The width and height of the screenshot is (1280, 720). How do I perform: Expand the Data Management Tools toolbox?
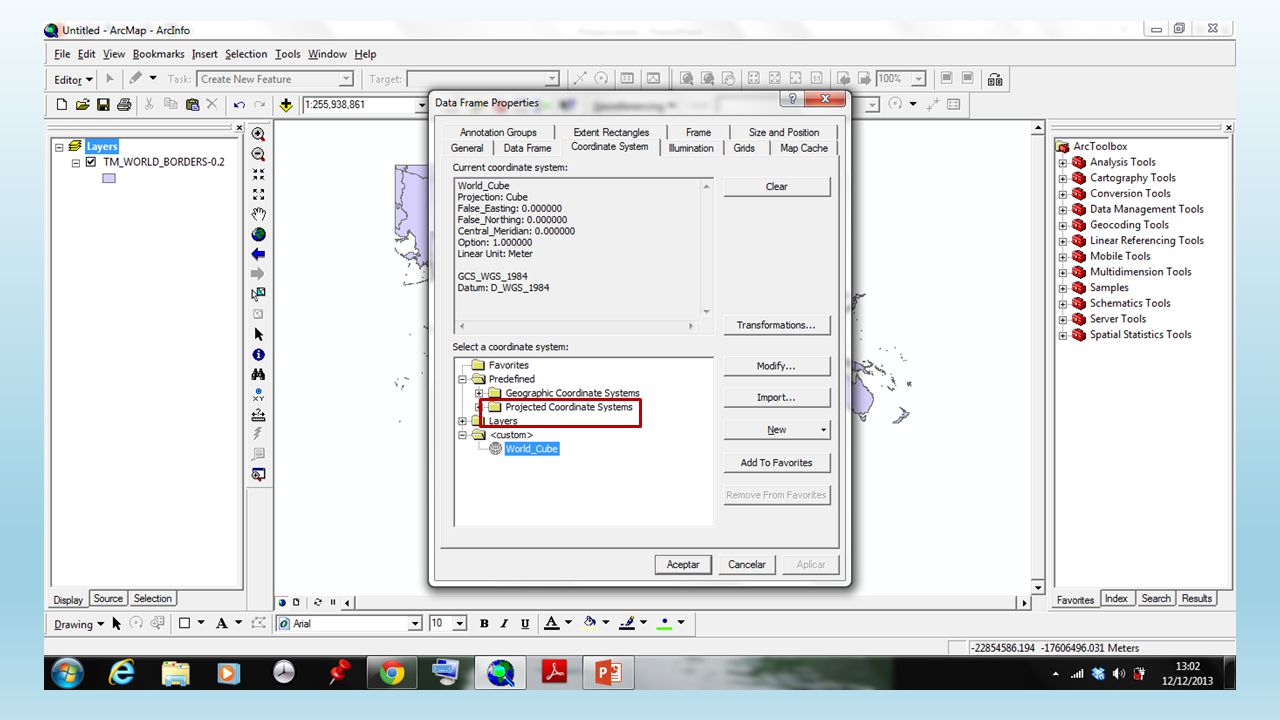click(x=1063, y=209)
